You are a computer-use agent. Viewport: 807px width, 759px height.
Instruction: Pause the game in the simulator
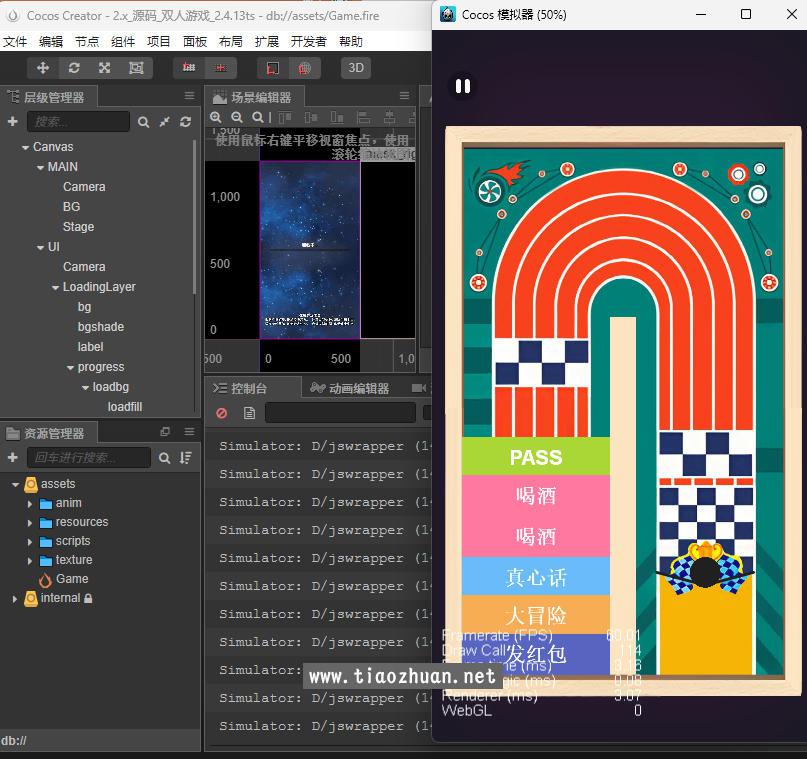point(462,87)
